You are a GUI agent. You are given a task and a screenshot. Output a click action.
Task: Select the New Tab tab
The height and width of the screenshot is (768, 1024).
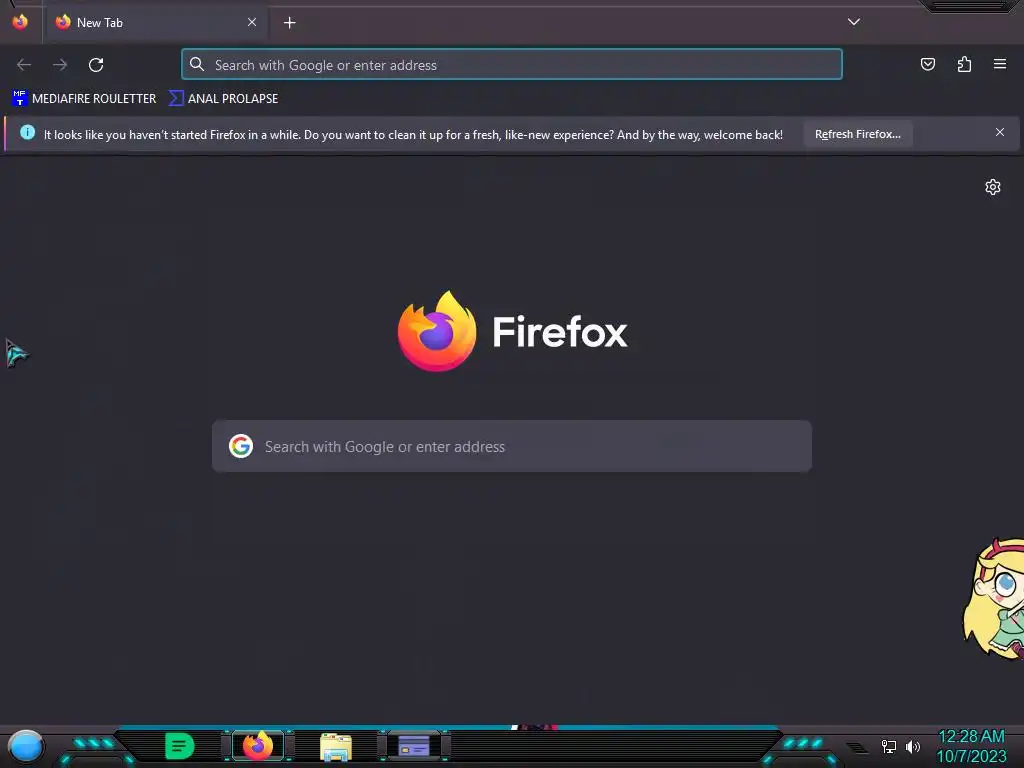[x=155, y=22]
